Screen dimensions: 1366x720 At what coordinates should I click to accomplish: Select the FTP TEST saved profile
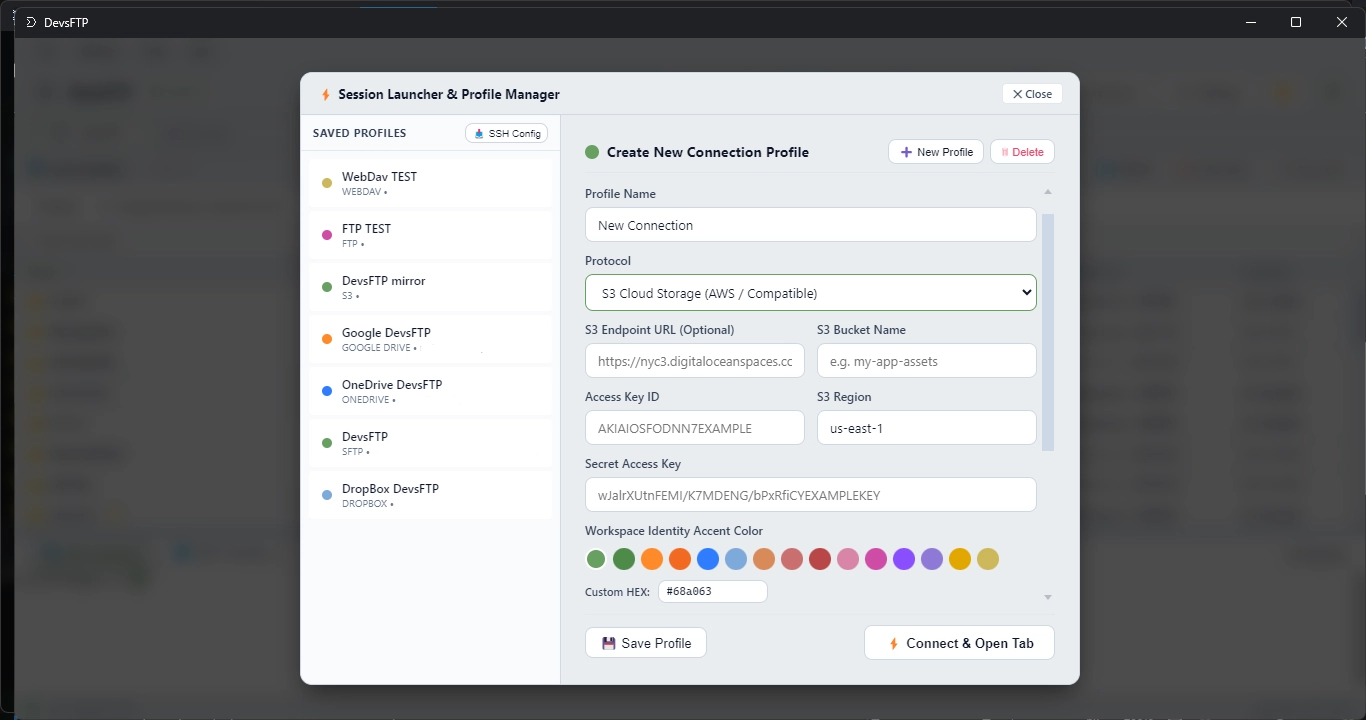click(431, 235)
